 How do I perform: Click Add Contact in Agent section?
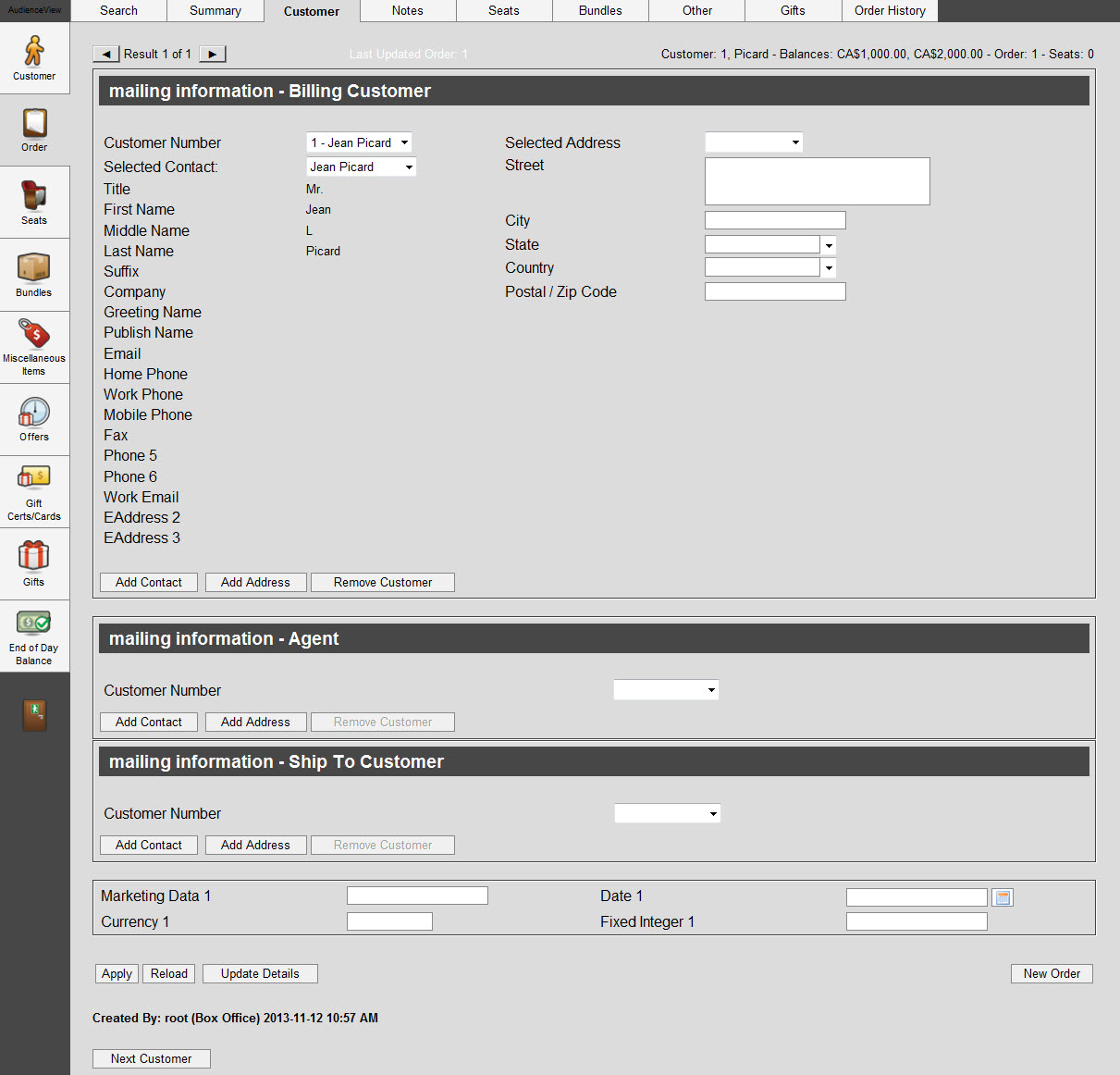pyautogui.click(x=149, y=723)
